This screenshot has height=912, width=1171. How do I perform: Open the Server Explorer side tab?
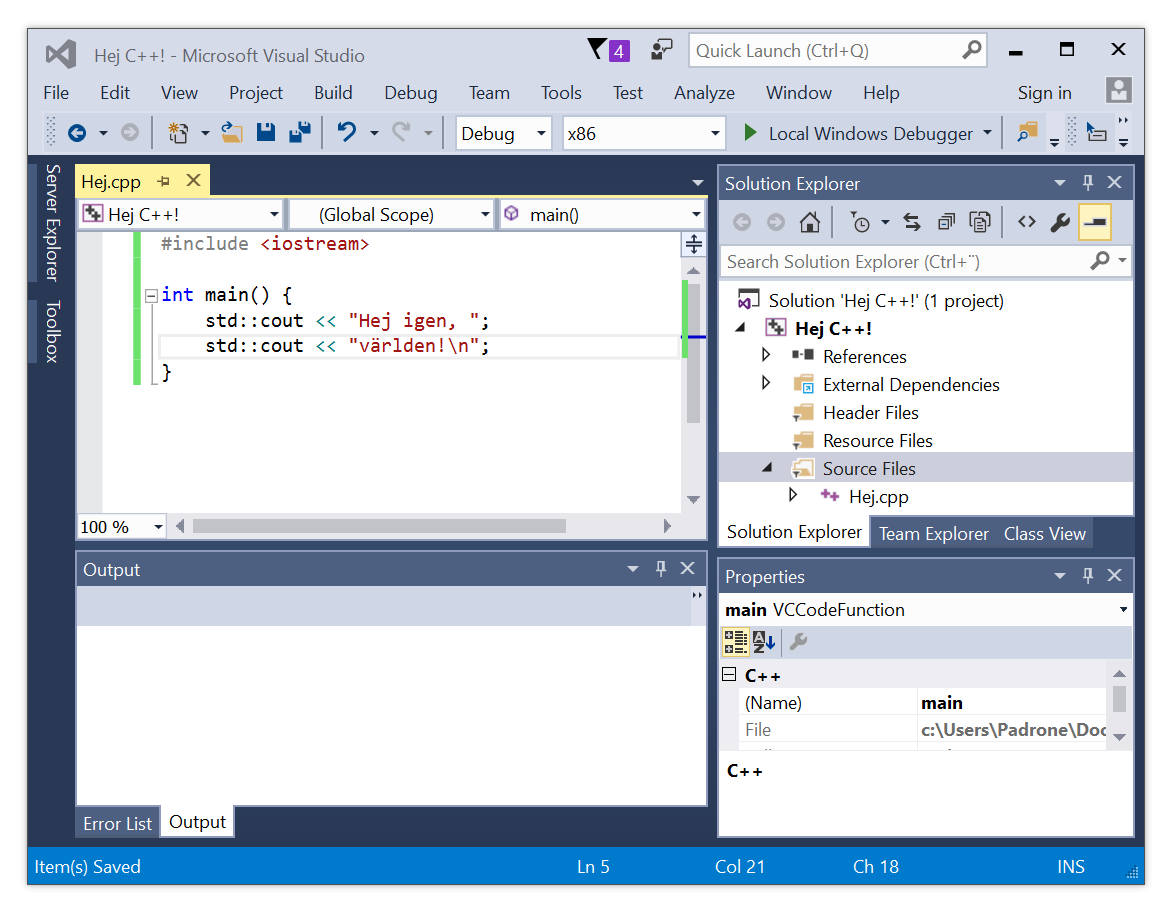(x=52, y=223)
